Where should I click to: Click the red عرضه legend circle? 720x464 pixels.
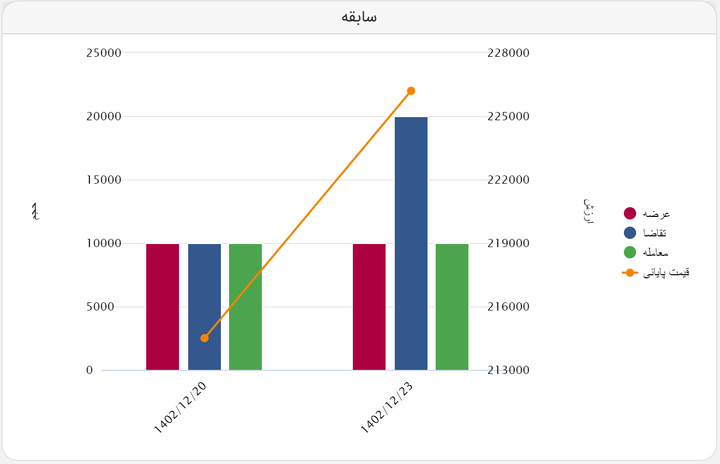coord(630,213)
